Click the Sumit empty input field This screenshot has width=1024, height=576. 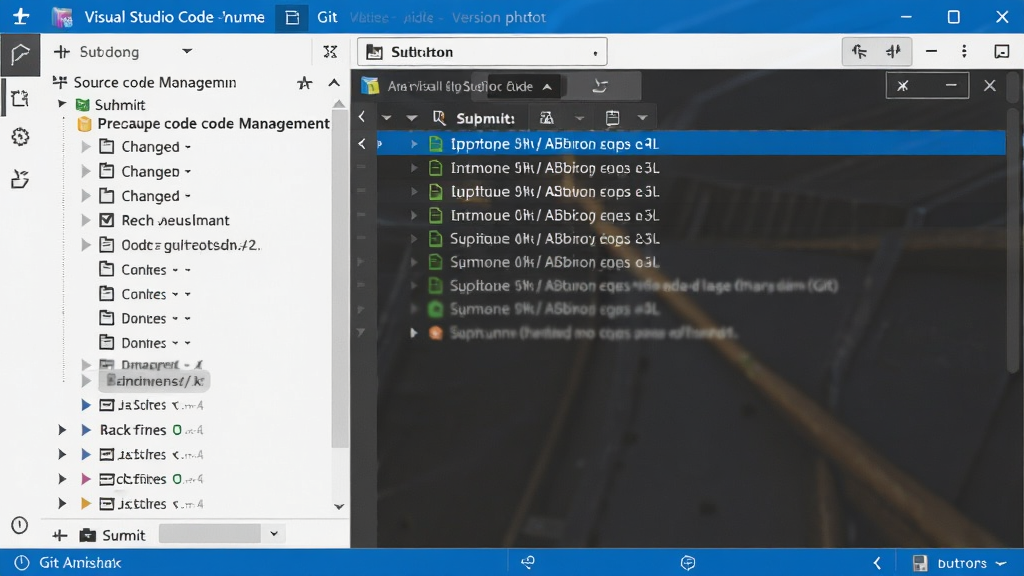pos(210,534)
